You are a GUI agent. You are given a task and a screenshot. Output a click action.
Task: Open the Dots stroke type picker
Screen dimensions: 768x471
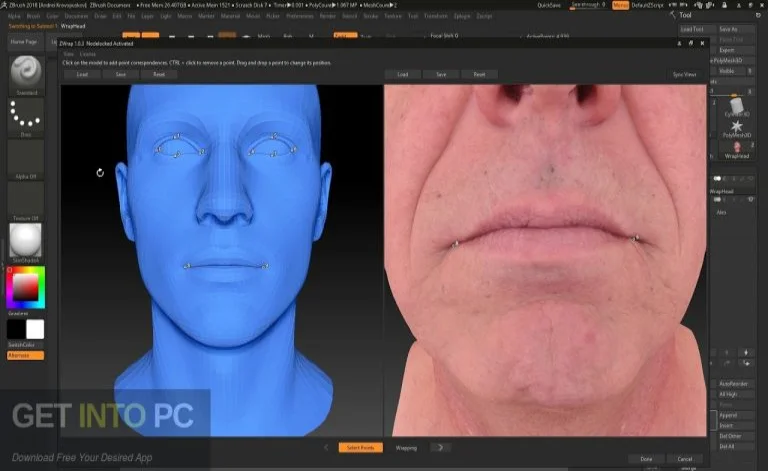click(x=25, y=115)
